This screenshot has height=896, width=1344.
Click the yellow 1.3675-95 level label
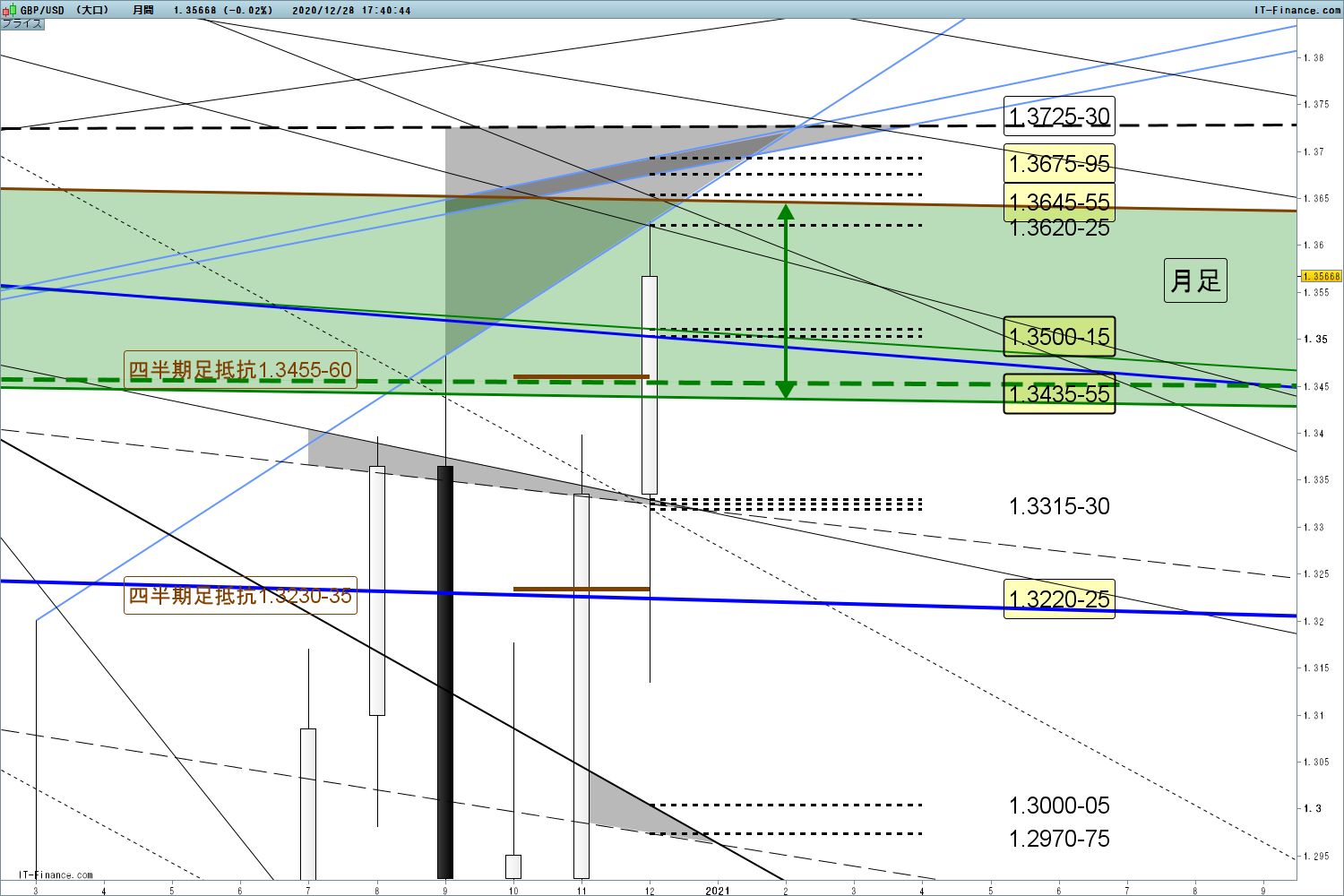point(1059,164)
